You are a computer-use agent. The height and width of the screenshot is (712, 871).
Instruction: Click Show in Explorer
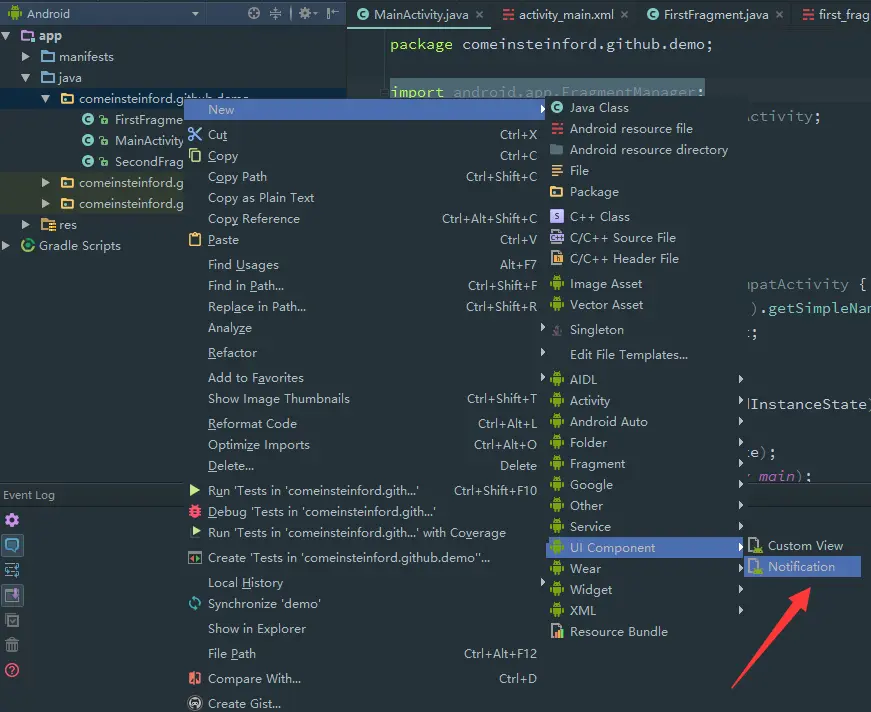(366, 628)
